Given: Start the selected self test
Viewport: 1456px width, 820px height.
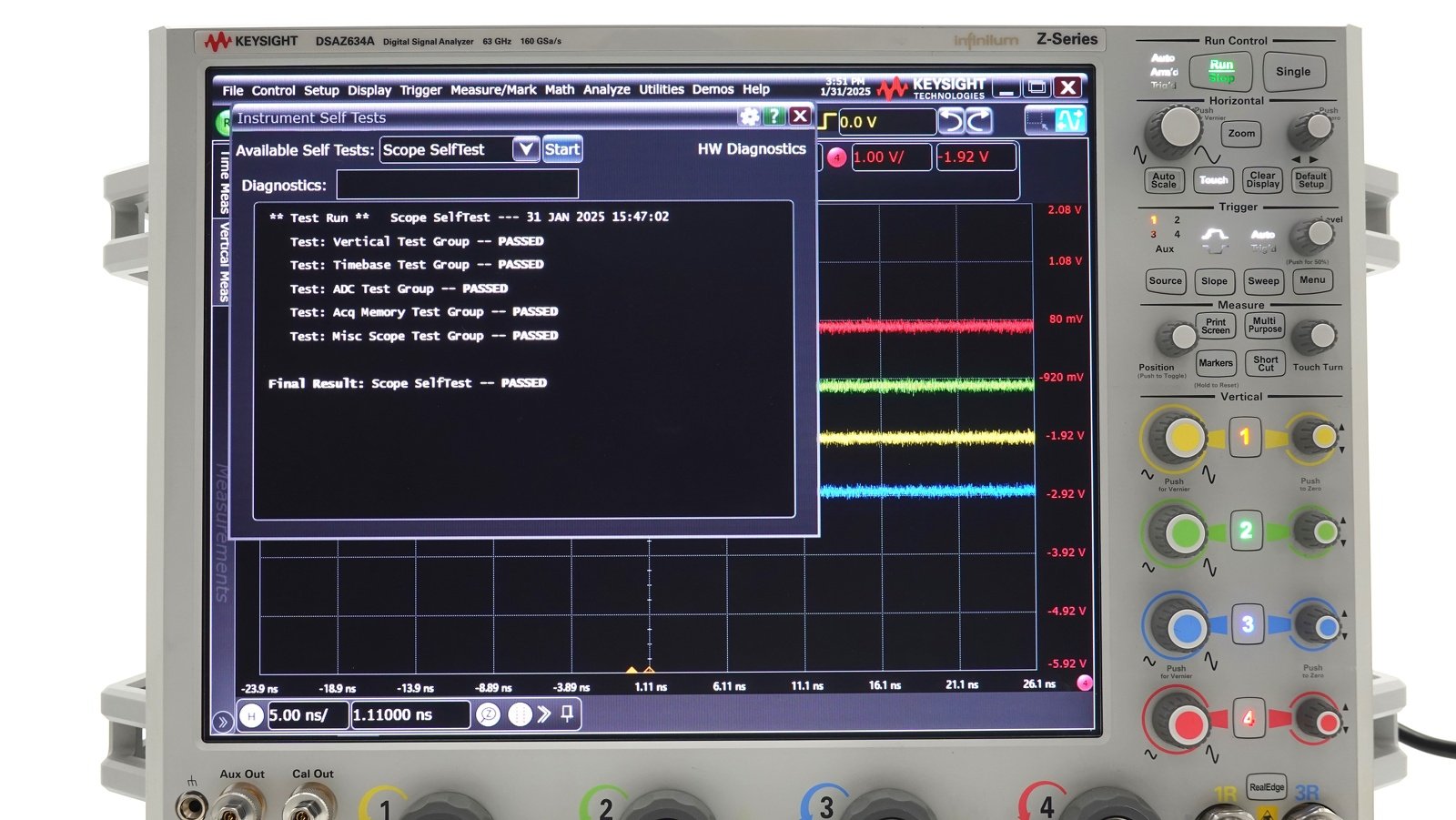Looking at the screenshot, I should [x=562, y=149].
